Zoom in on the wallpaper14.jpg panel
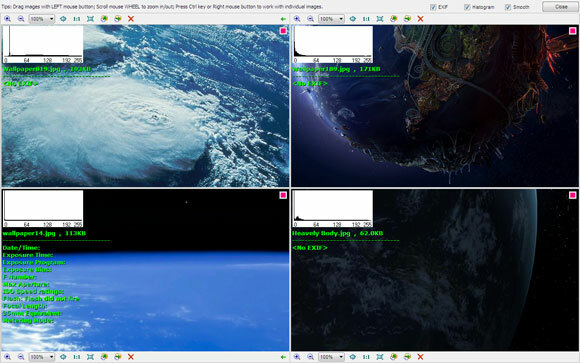 [x=7, y=357]
